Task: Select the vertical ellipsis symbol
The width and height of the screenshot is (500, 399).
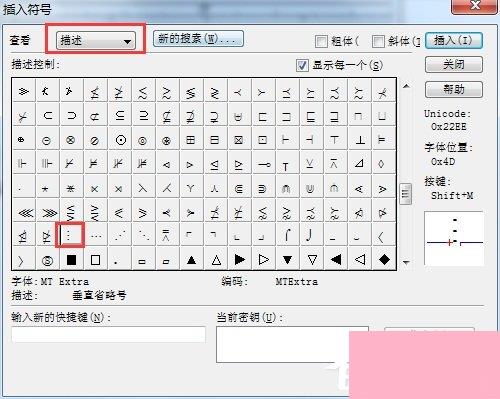Action: pos(71,235)
